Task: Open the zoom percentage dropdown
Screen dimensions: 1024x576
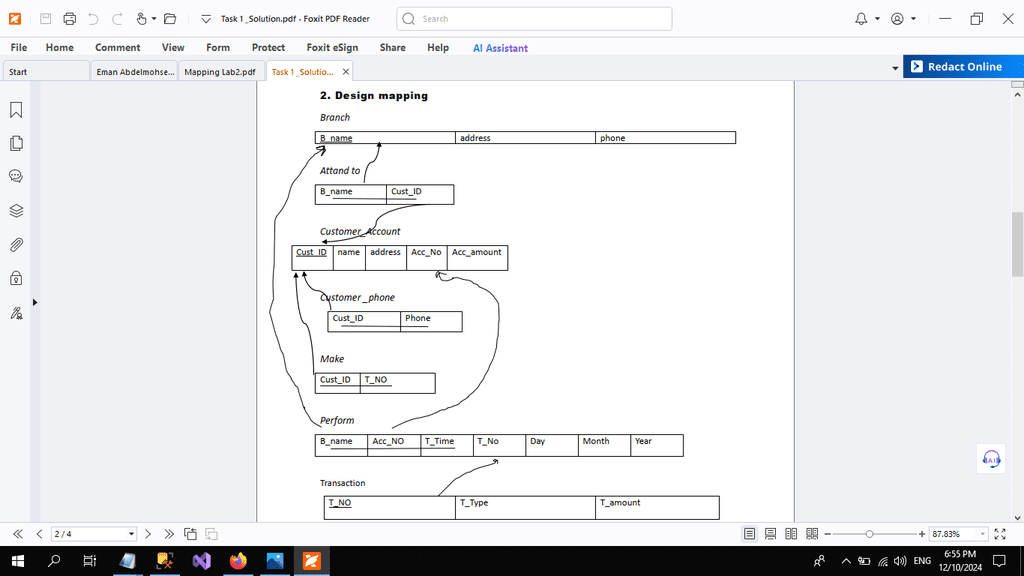Action: pyautogui.click(x=982, y=534)
